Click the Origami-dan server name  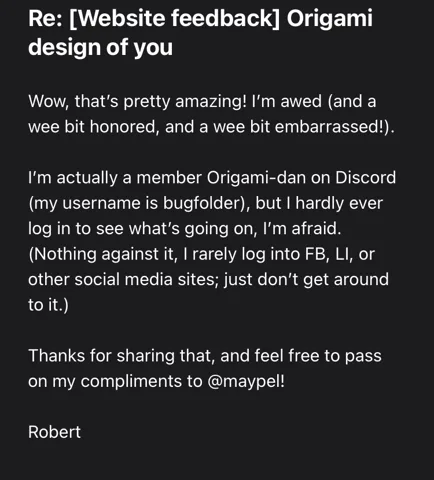256,177
